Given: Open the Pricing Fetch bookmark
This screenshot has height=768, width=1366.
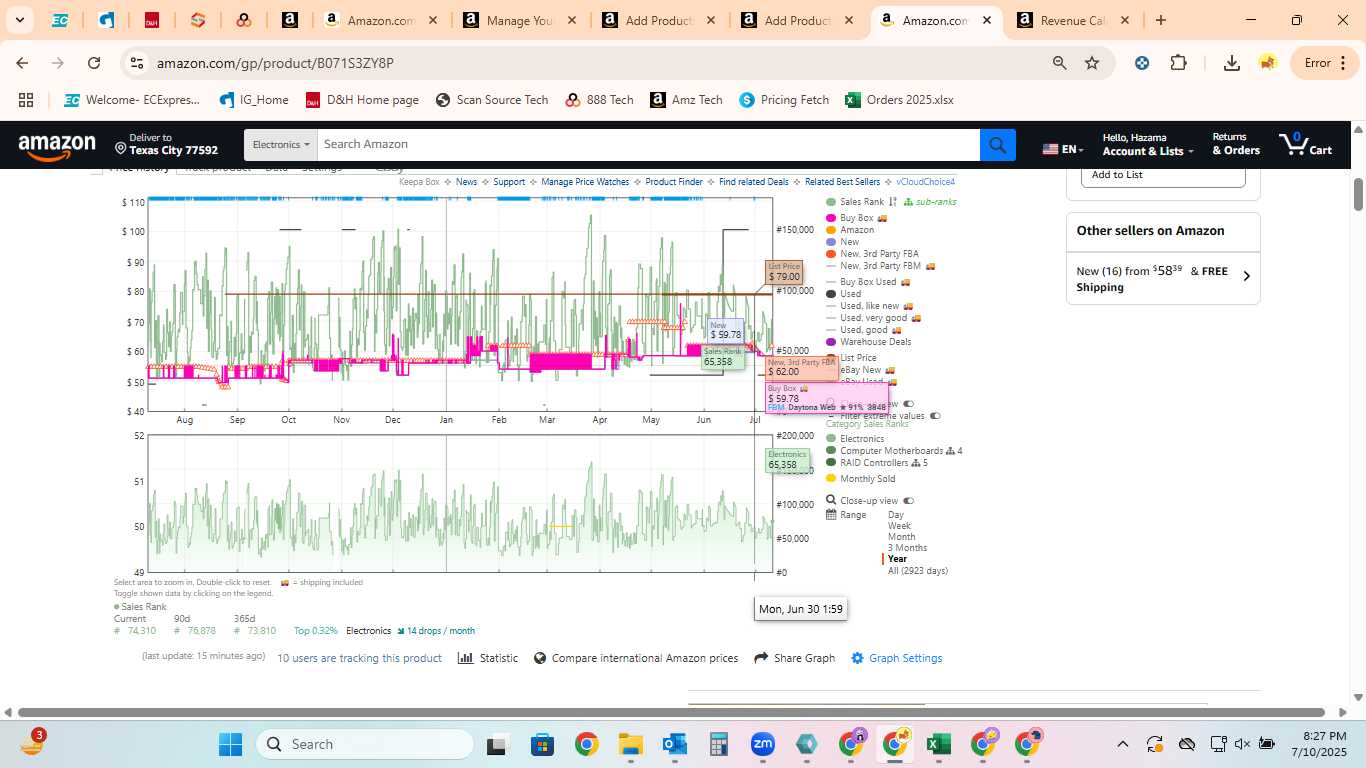Looking at the screenshot, I should 784,100.
